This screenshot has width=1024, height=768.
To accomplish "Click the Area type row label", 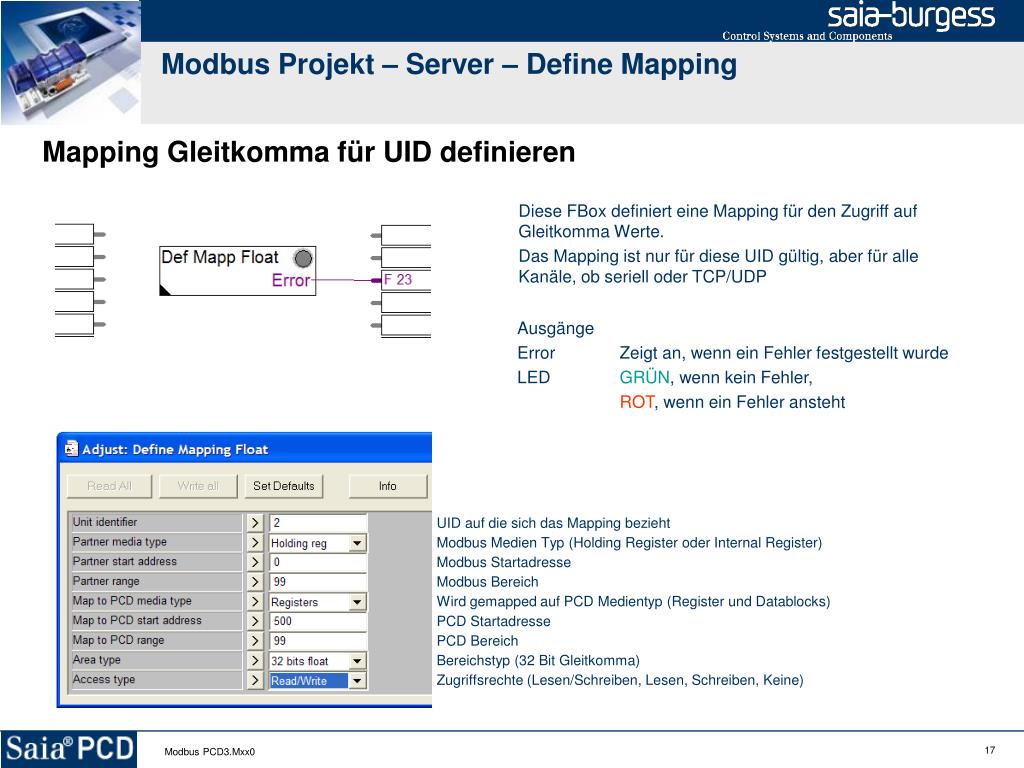I will point(155,660).
